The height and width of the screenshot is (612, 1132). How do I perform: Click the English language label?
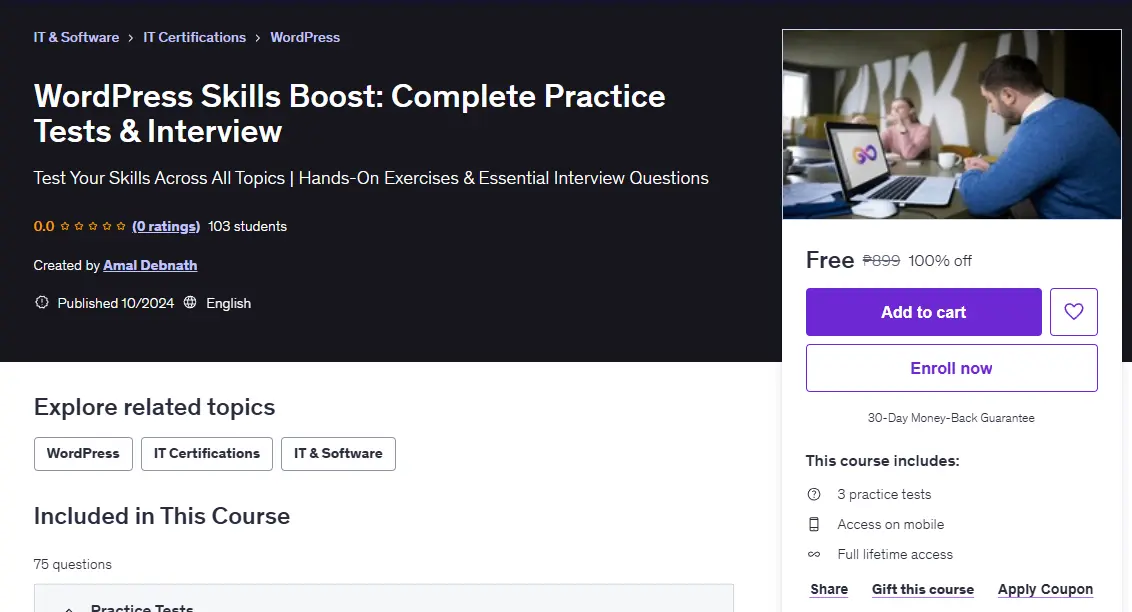(x=228, y=303)
